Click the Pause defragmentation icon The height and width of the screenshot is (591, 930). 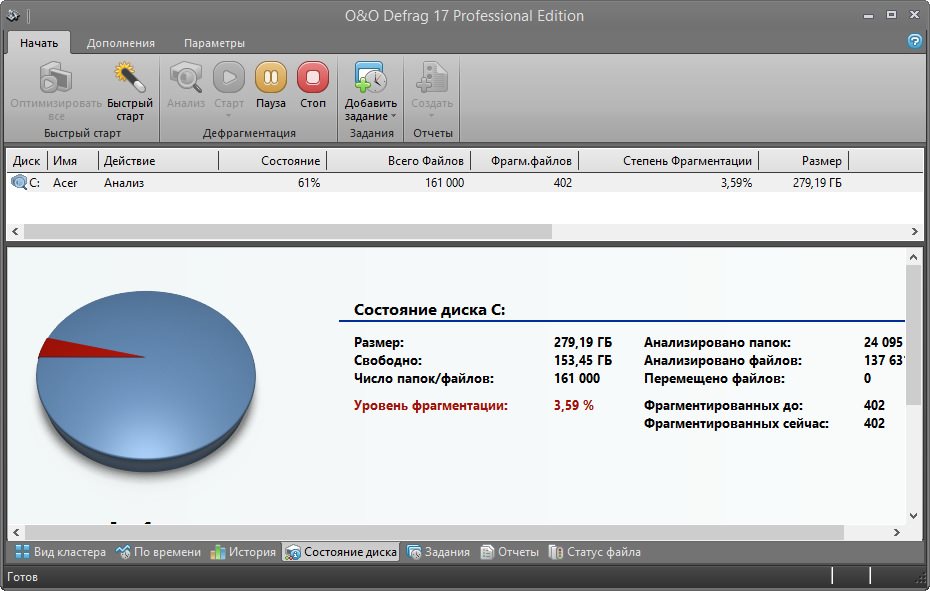coord(270,78)
